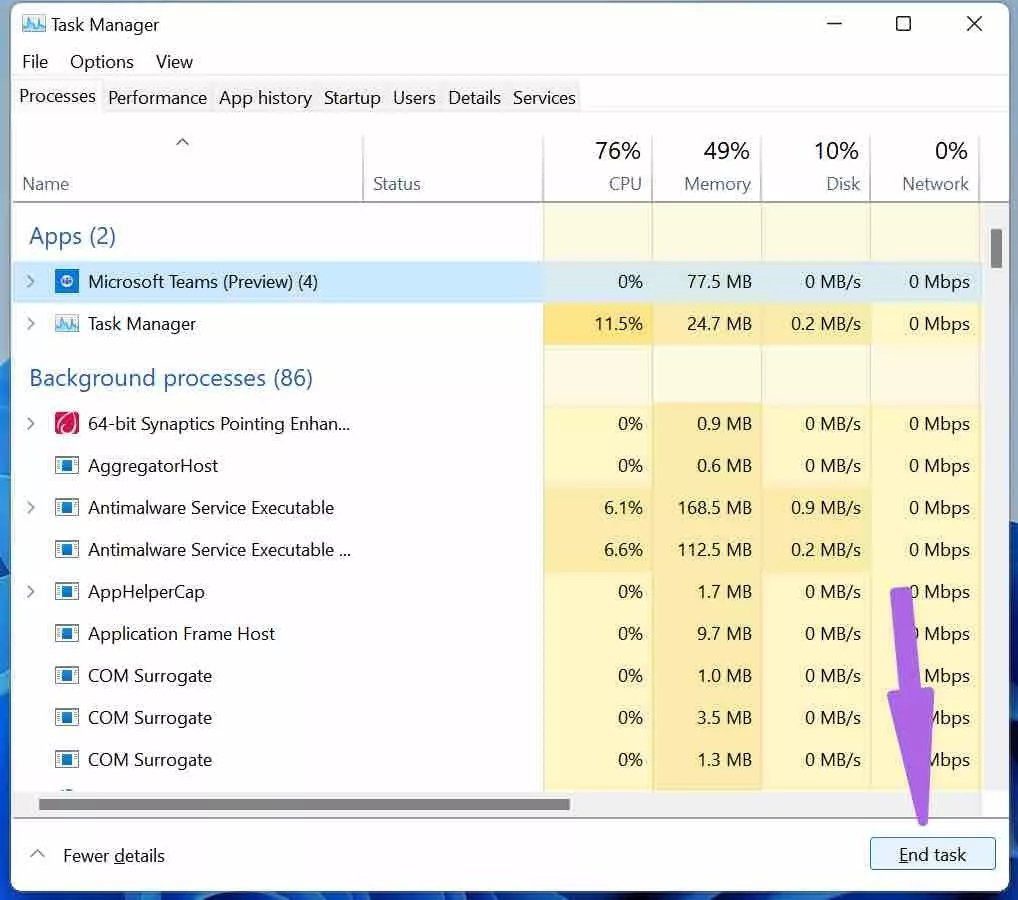Click the 112.5 MB memory value
The height and width of the screenshot is (900, 1018).
tap(714, 549)
